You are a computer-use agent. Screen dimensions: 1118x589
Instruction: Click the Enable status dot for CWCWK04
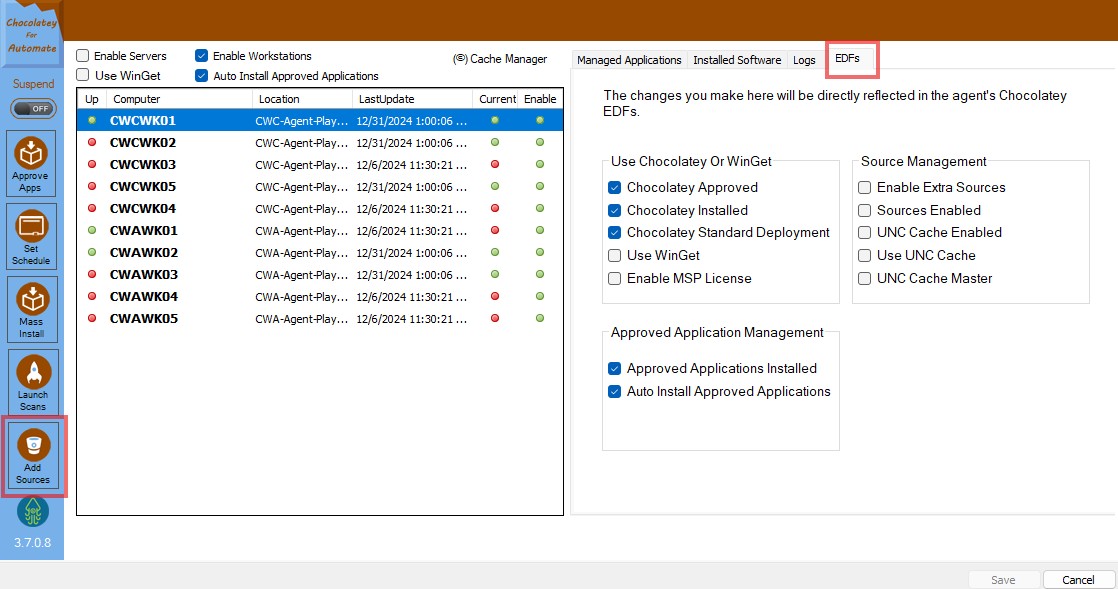[540, 209]
